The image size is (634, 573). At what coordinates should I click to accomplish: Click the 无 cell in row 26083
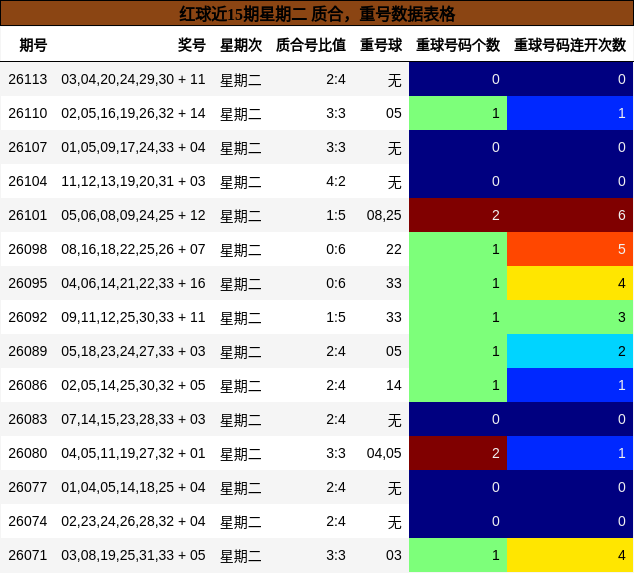coord(395,420)
